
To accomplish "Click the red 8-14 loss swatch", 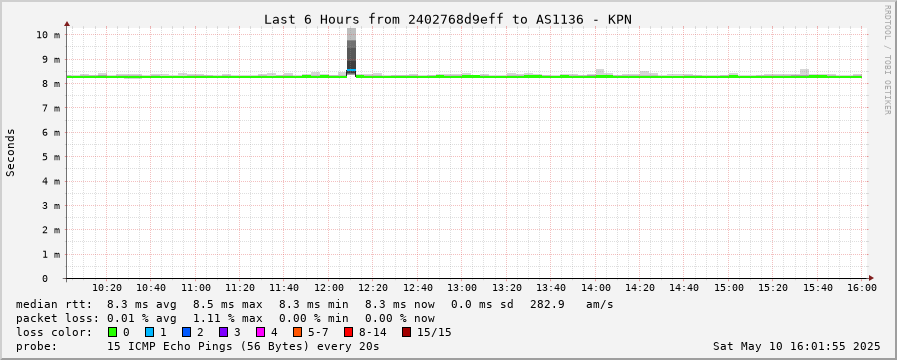I will [348, 332].
